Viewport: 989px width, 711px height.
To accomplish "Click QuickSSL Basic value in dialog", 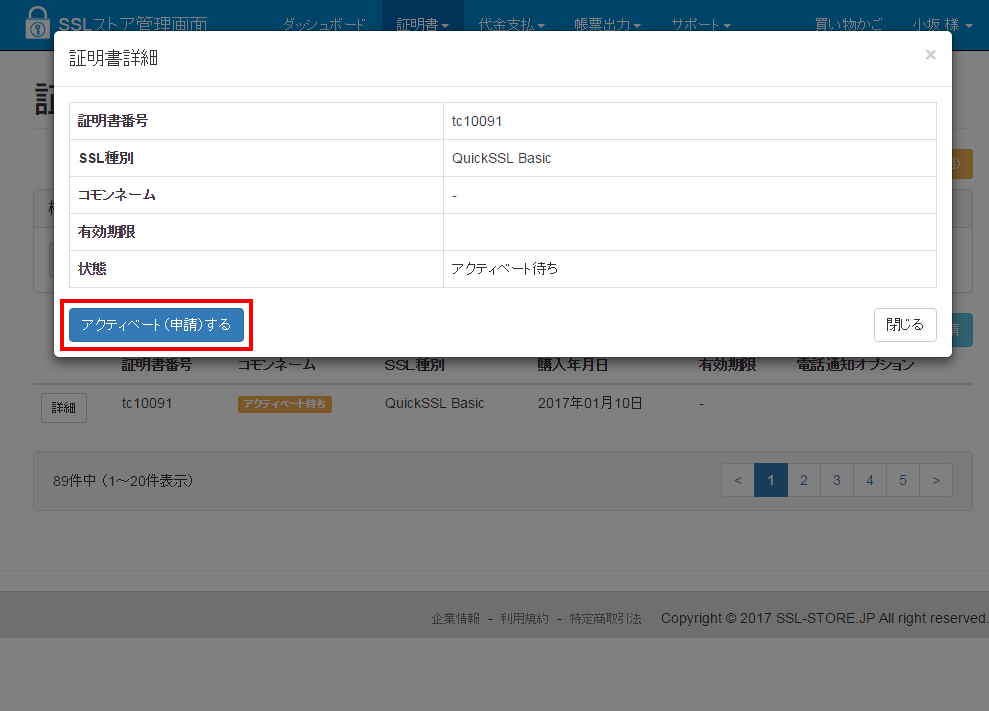I will (501, 158).
